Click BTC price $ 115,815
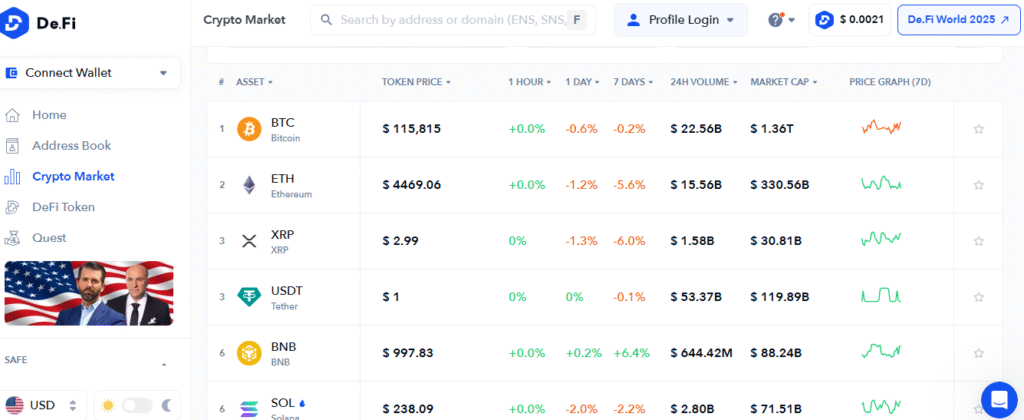 tap(411, 129)
